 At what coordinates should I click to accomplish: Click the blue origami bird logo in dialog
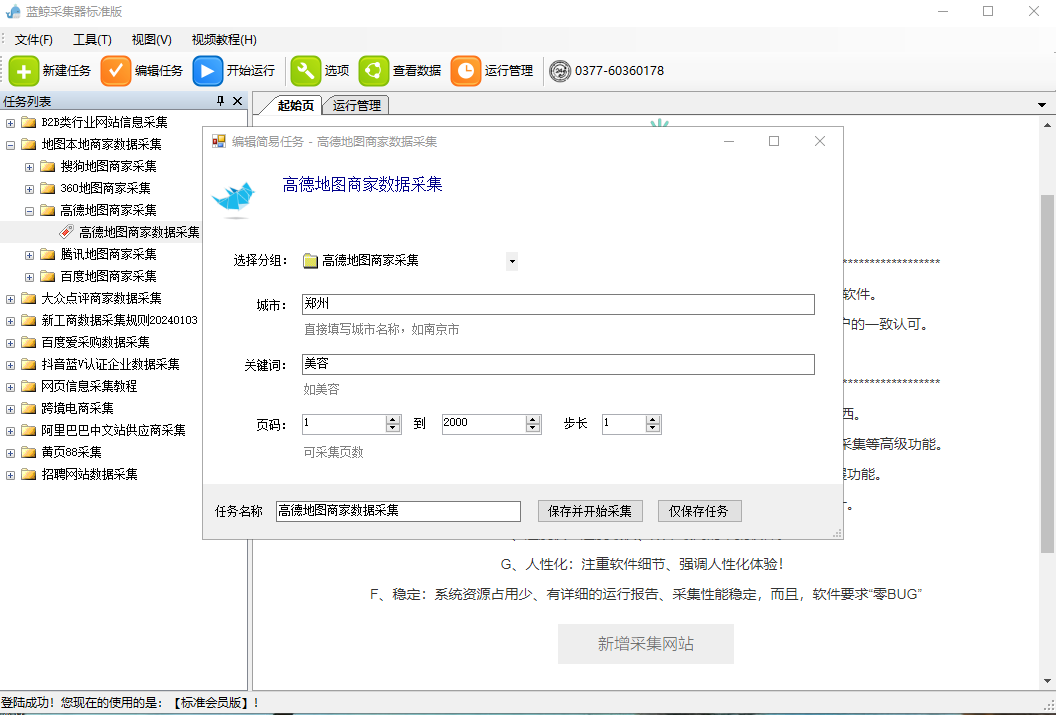(234, 199)
